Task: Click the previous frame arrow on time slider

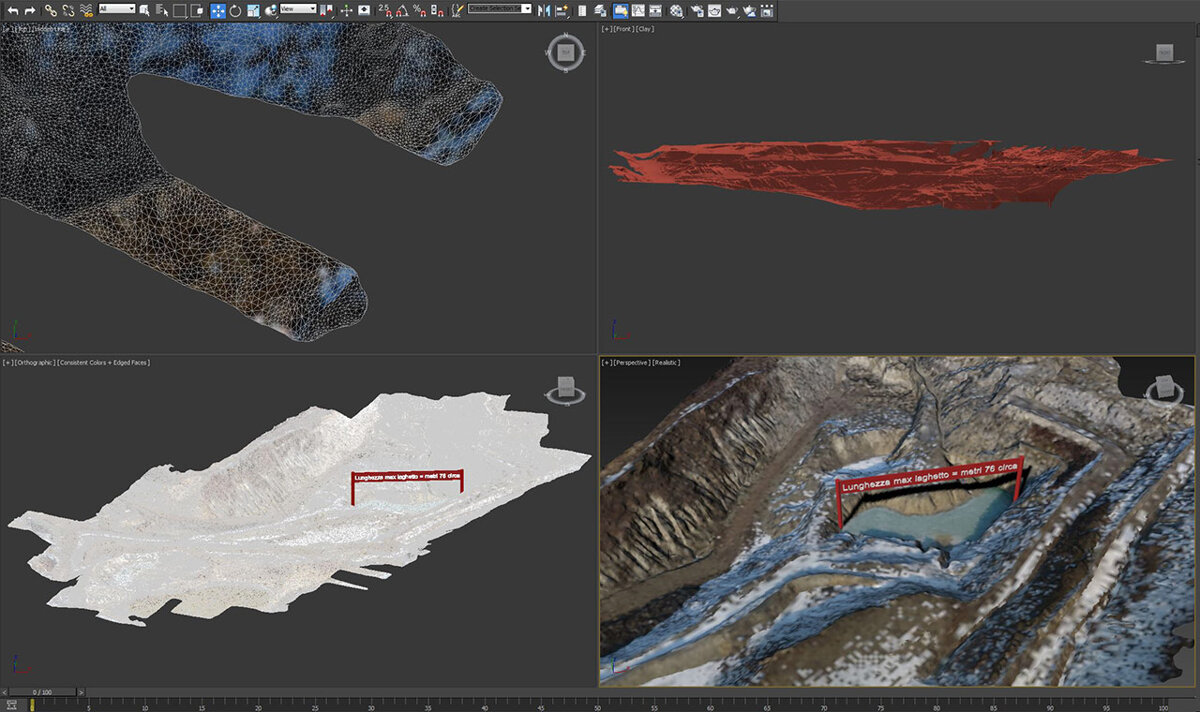Action: coord(4,692)
